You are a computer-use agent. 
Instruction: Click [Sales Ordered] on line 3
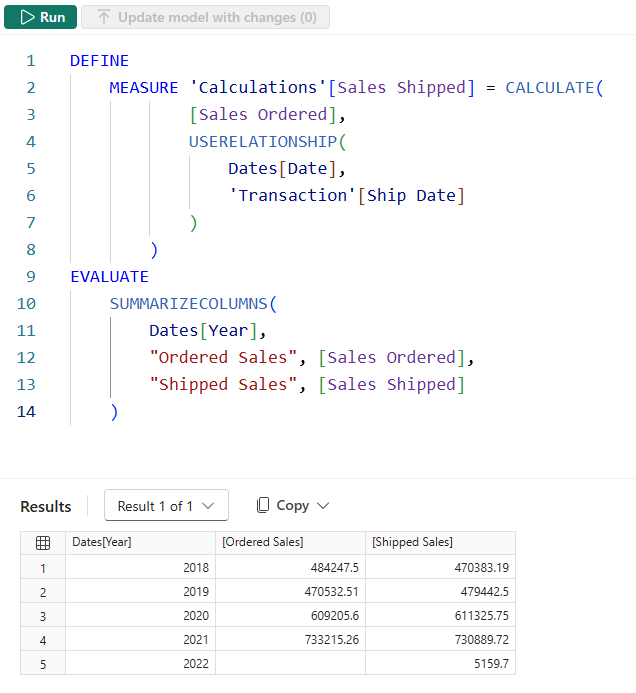263,114
